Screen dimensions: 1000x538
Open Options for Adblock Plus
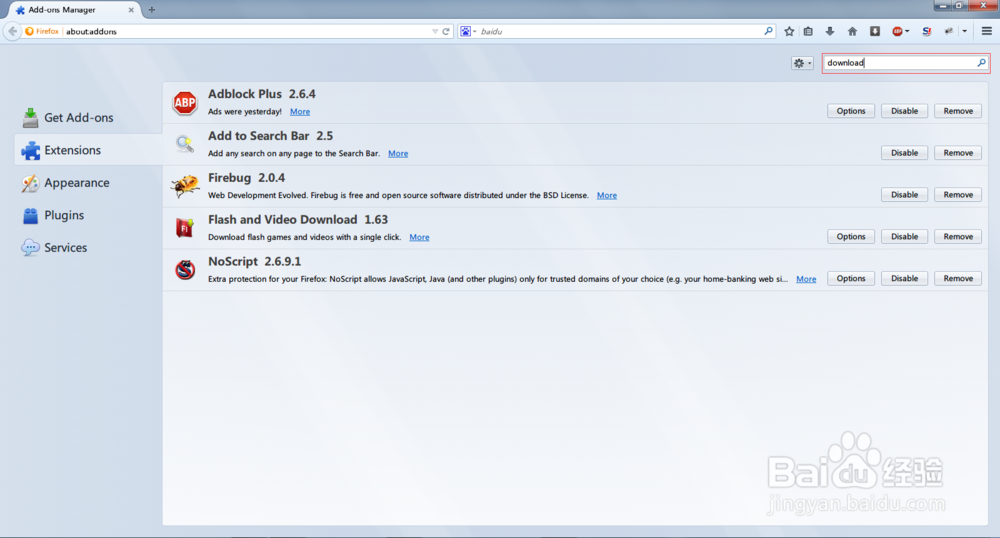(851, 111)
